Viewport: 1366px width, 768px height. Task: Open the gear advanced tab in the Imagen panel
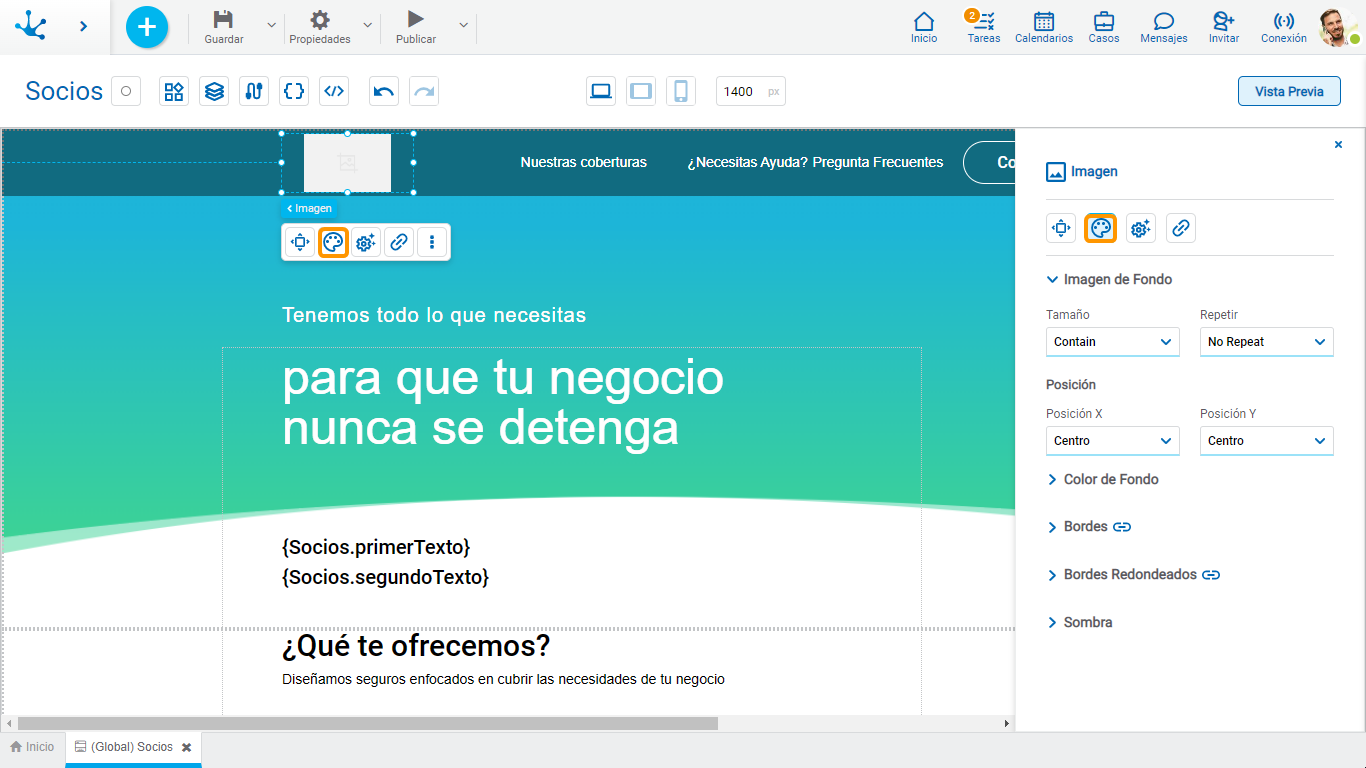[1141, 229]
